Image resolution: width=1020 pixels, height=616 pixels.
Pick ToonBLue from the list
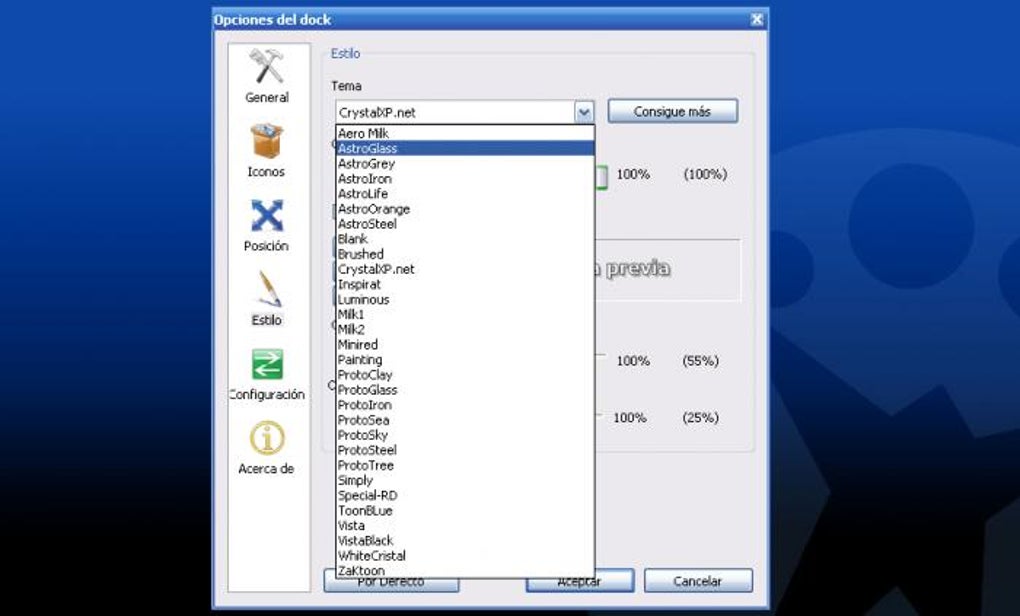[x=465, y=511]
